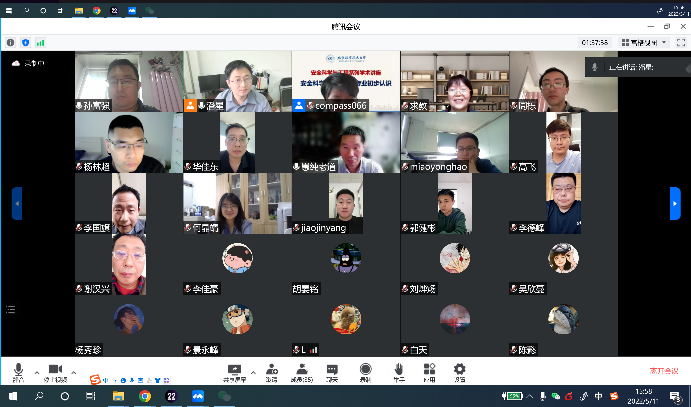Image resolution: width=691 pixels, height=407 pixels.
Task: Click the meeting info icon
Action: point(10,43)
